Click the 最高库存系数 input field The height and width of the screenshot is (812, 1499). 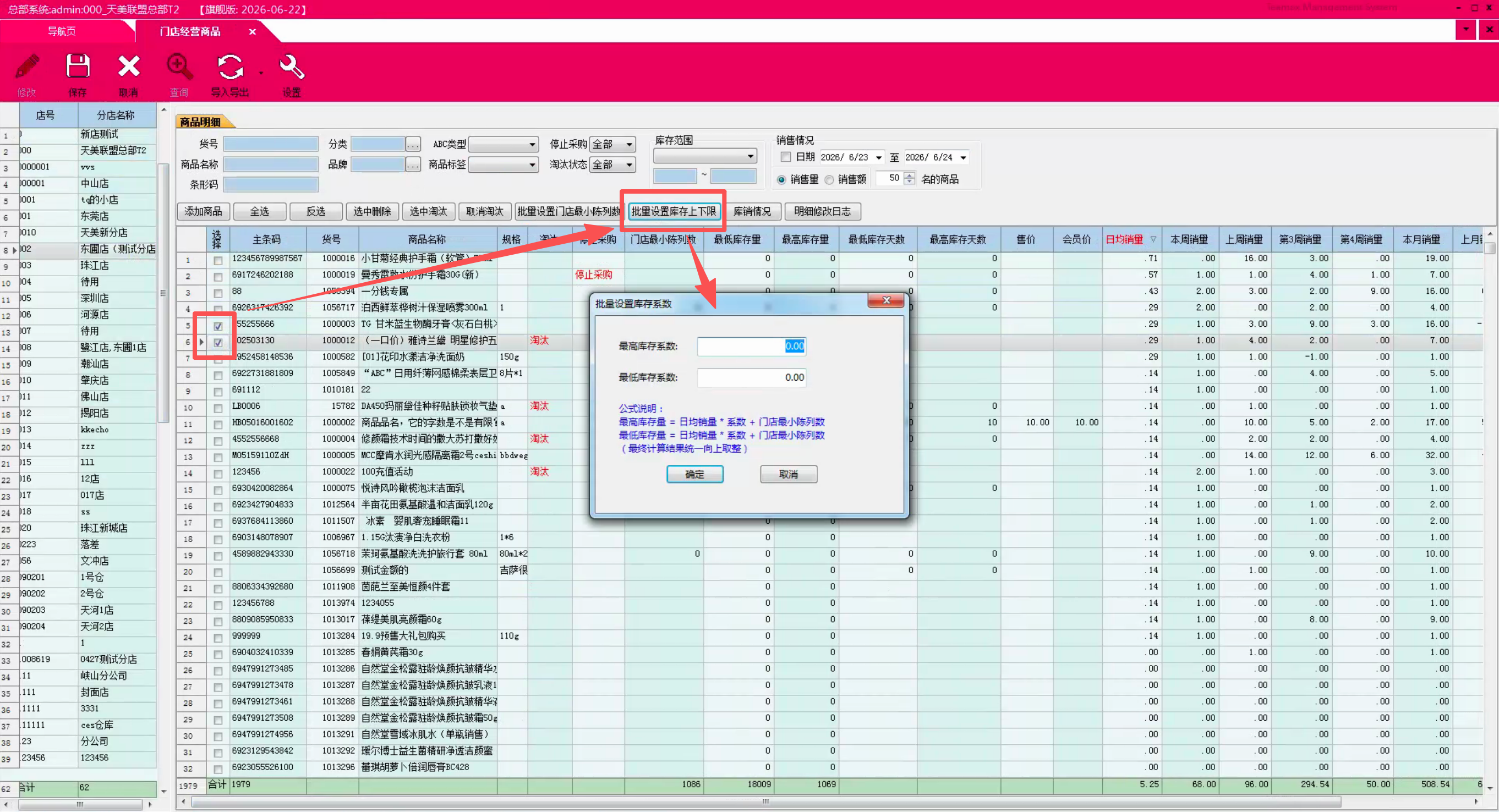751,346
